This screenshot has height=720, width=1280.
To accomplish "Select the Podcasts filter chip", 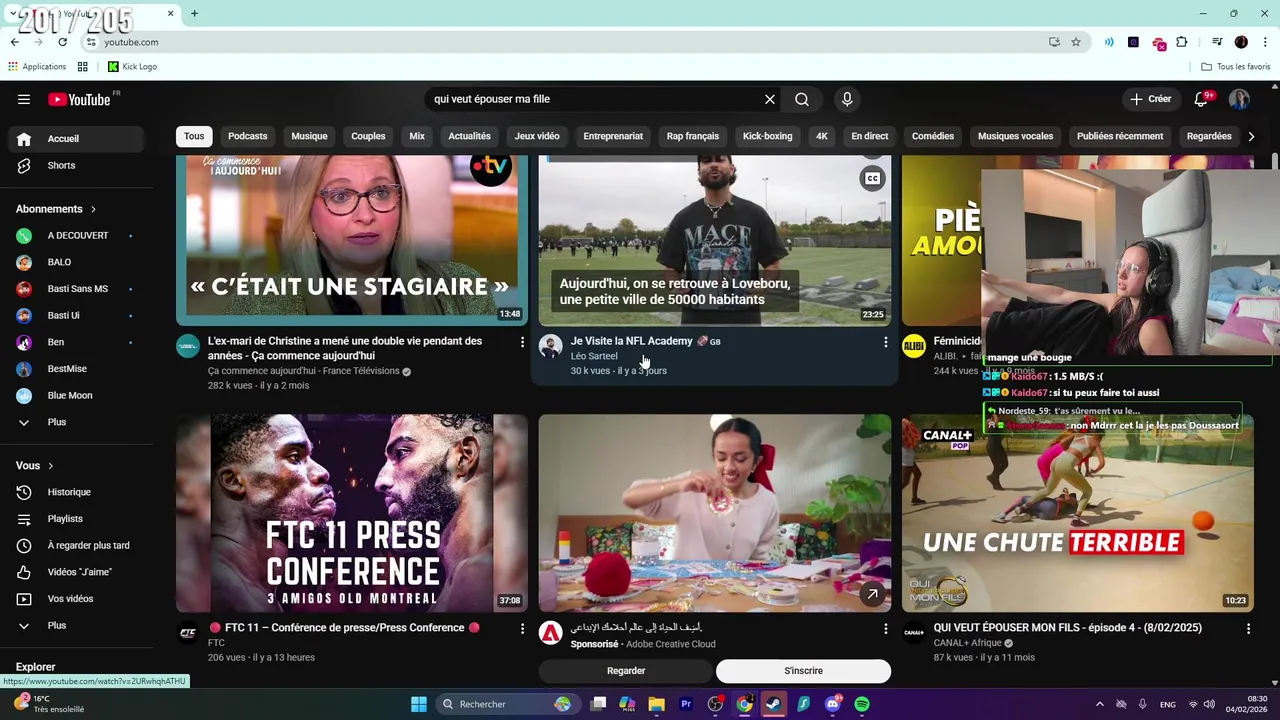I will click(x=247, y=136).
